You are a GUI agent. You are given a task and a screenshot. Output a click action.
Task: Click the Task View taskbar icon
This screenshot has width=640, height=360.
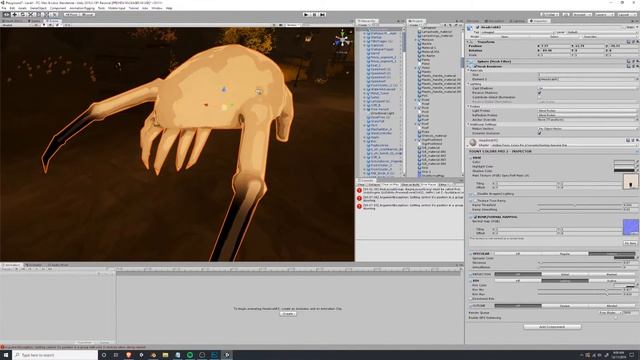coord(116,355)
